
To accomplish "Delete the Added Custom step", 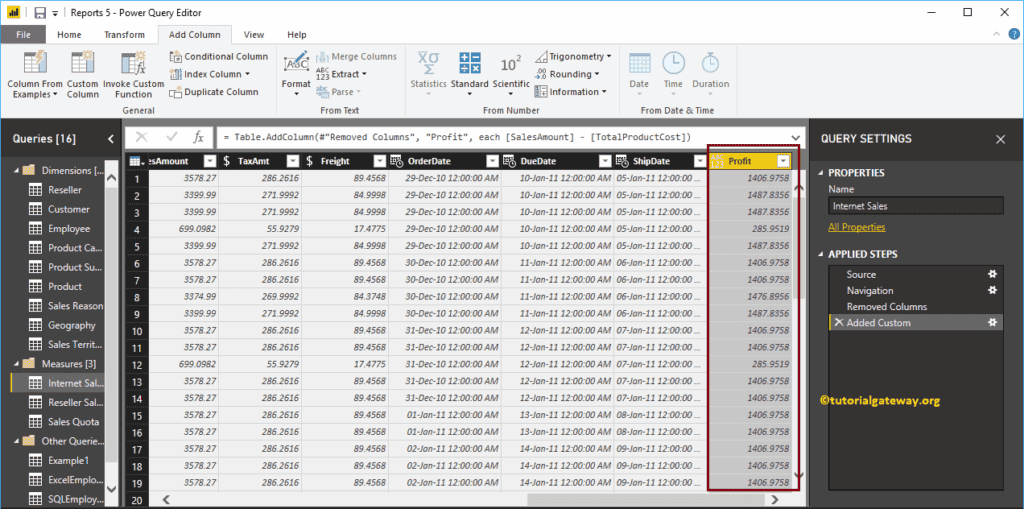I will (838, 323).
